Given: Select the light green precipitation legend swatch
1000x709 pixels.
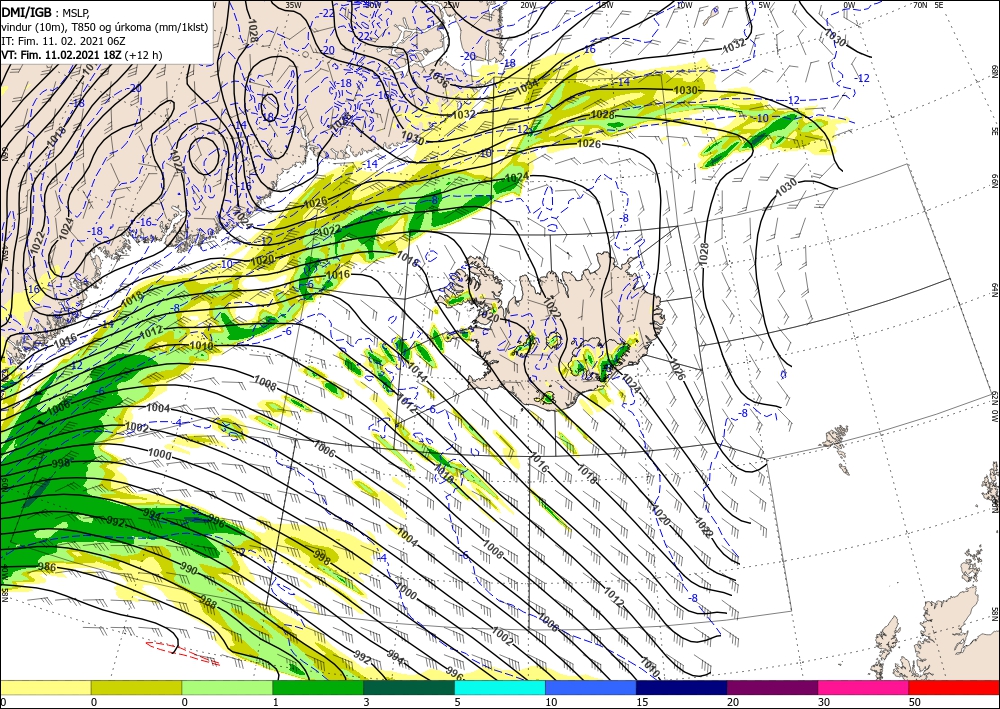Looking at the screenshot, I should pos(227,688).
